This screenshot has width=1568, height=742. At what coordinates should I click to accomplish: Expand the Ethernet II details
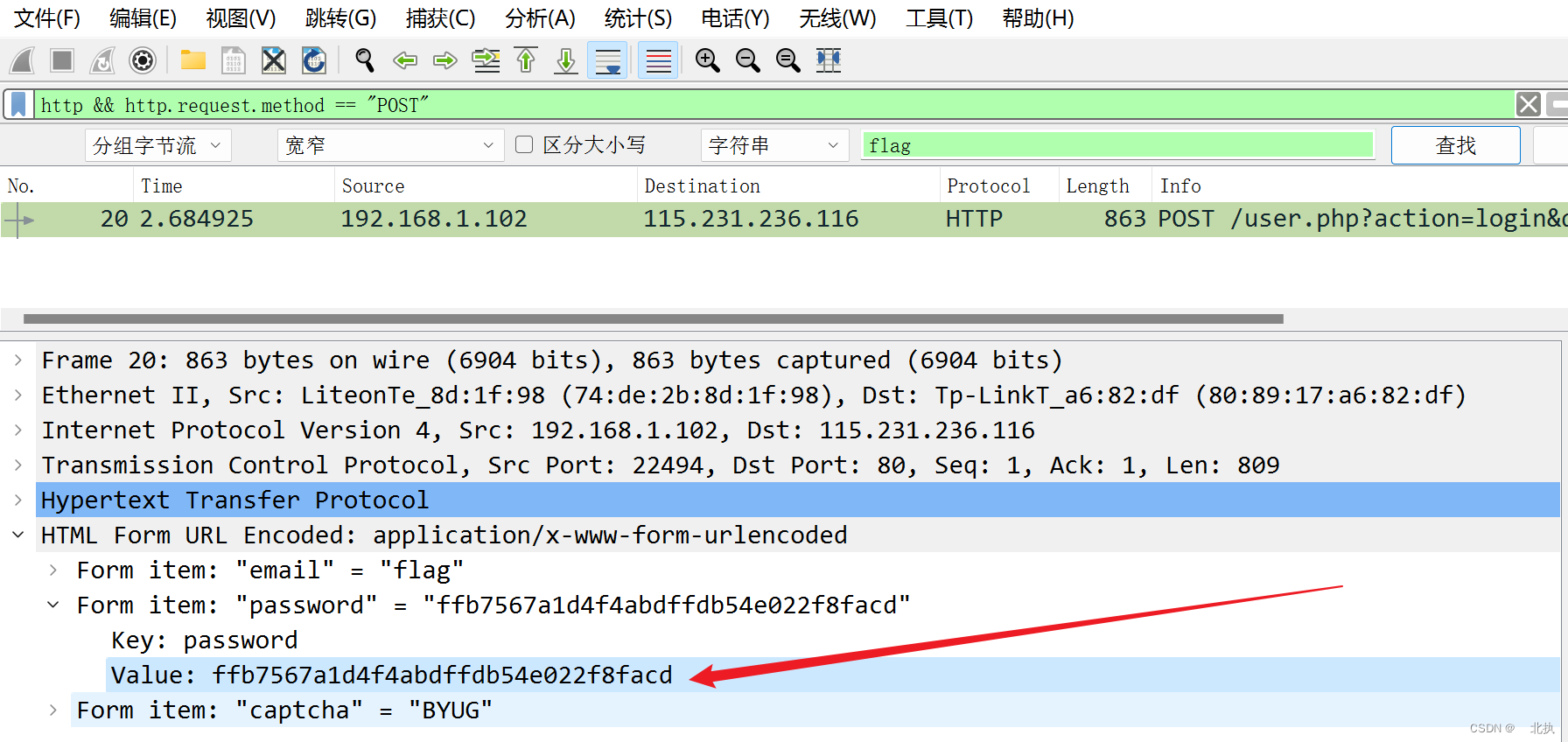(18, 395)
